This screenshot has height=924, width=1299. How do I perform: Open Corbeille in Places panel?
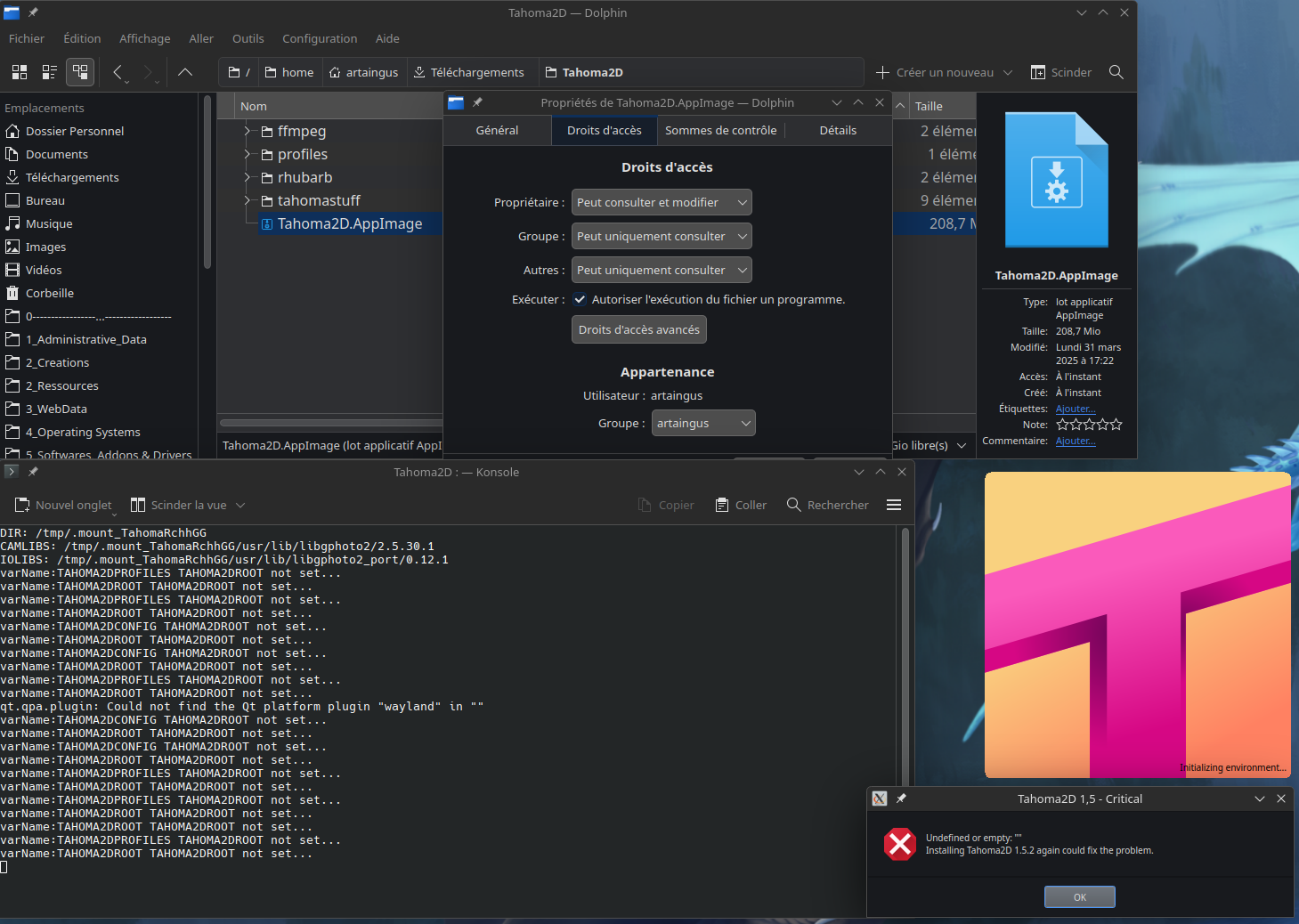pyautogui.click(x=50, y=293)
